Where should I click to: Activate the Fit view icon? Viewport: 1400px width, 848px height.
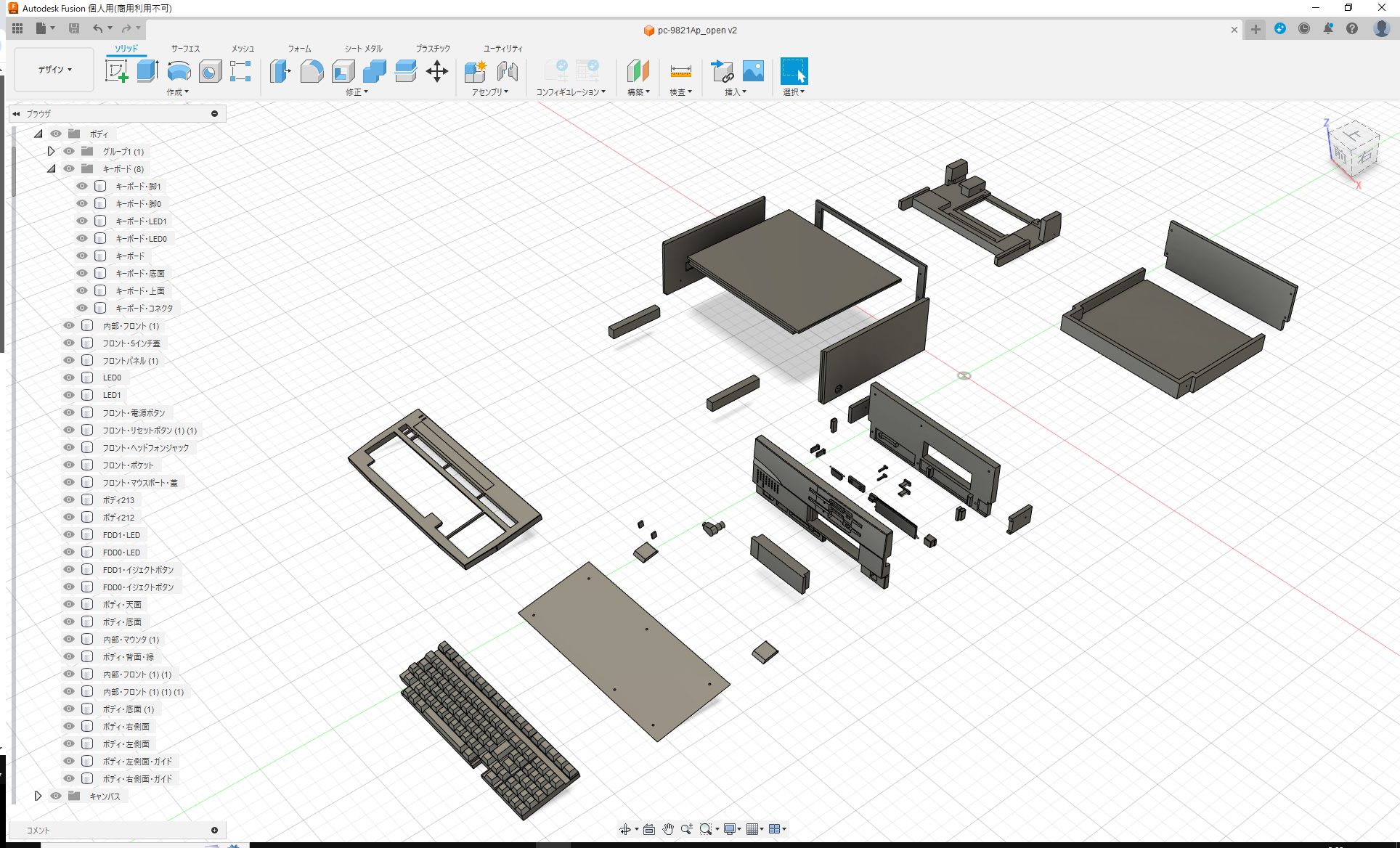tap(706, 828)
